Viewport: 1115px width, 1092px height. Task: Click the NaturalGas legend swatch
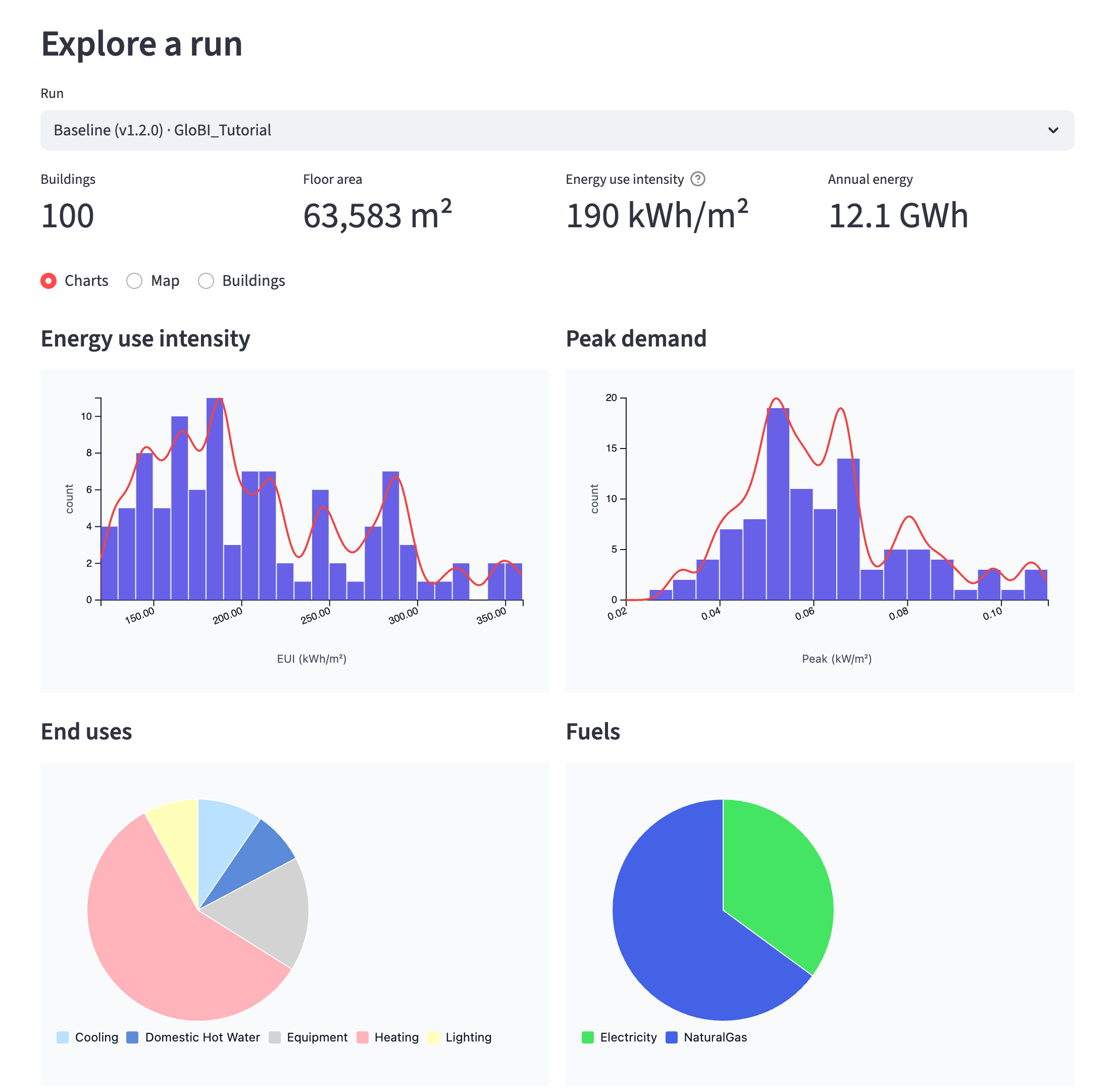671,1037
